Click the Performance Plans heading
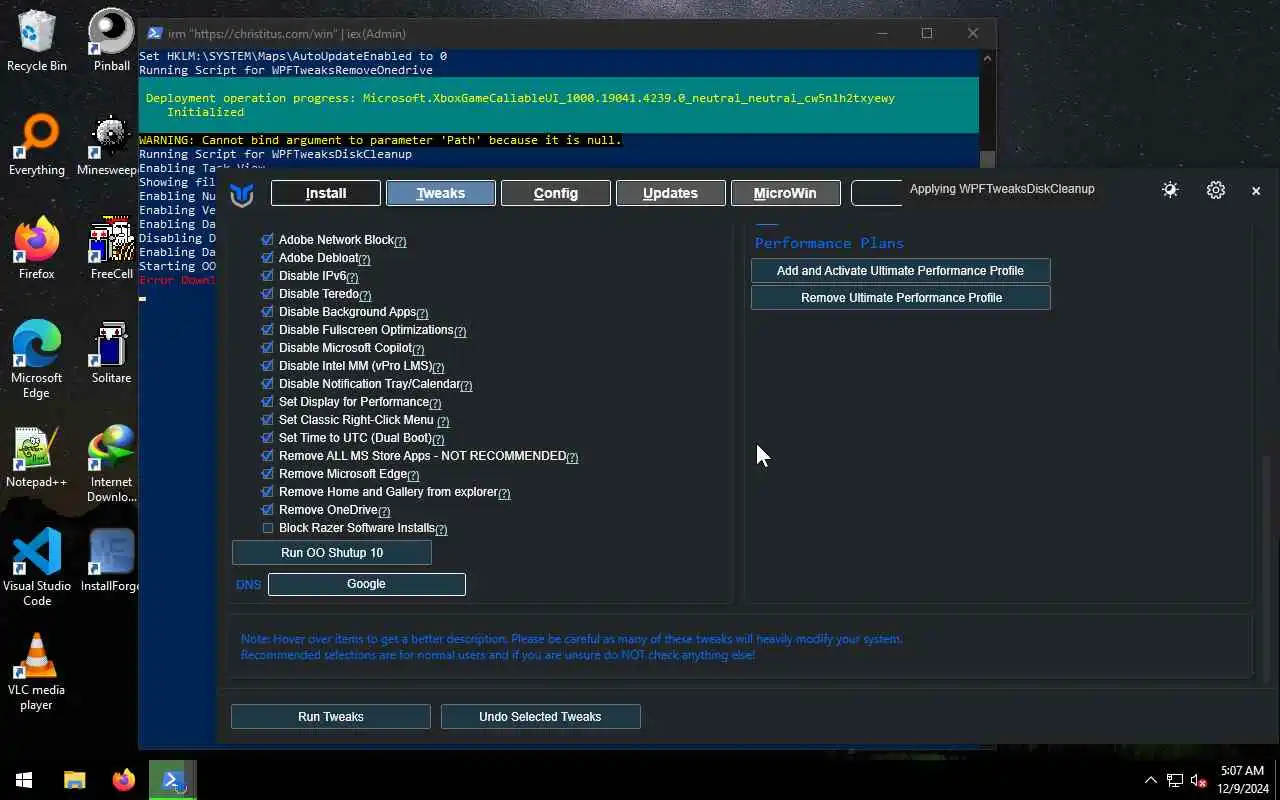Screen dimensions: 1280x800 [x=829, y=243]
